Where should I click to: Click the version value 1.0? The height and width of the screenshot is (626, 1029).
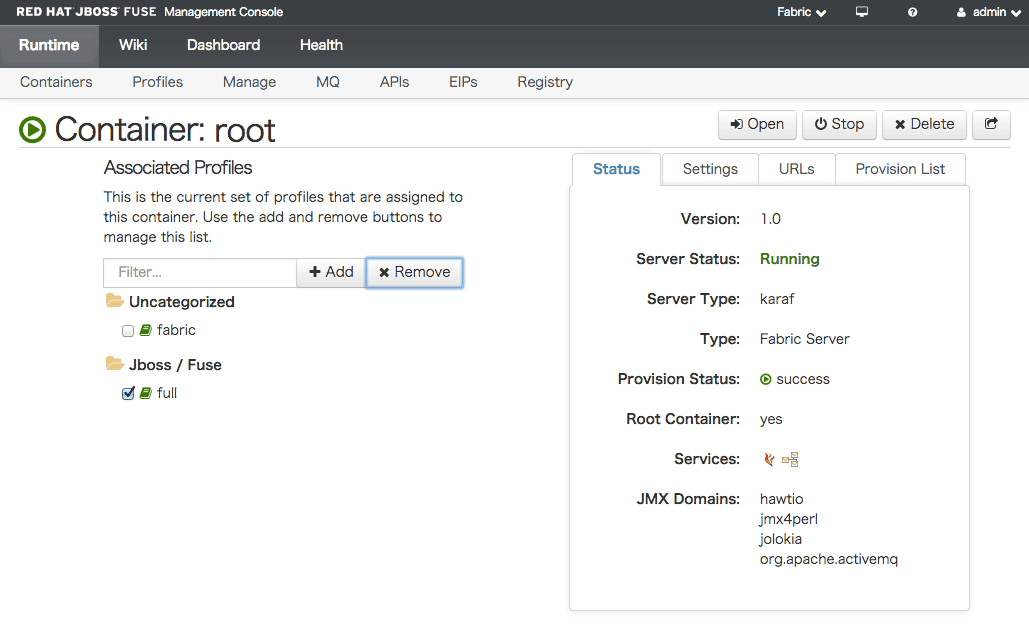(770, 219)
